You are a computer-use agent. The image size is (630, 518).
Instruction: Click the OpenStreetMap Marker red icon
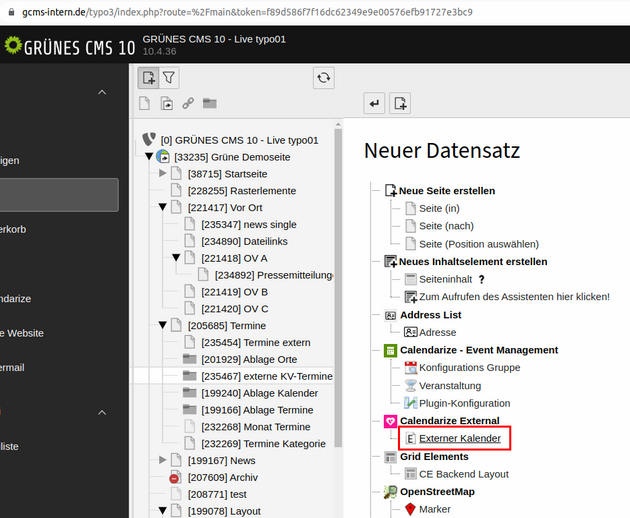[410, 509]
